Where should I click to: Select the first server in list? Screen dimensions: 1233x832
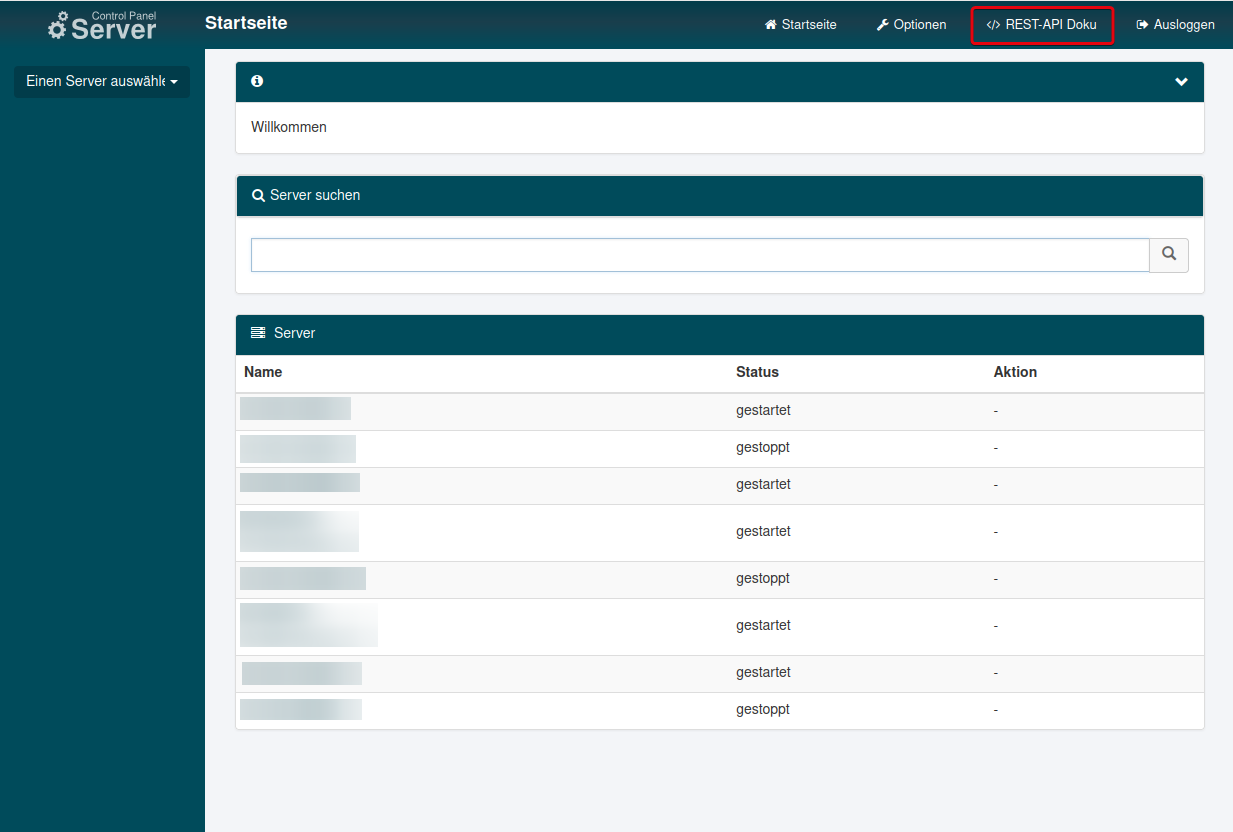point(295,409)
